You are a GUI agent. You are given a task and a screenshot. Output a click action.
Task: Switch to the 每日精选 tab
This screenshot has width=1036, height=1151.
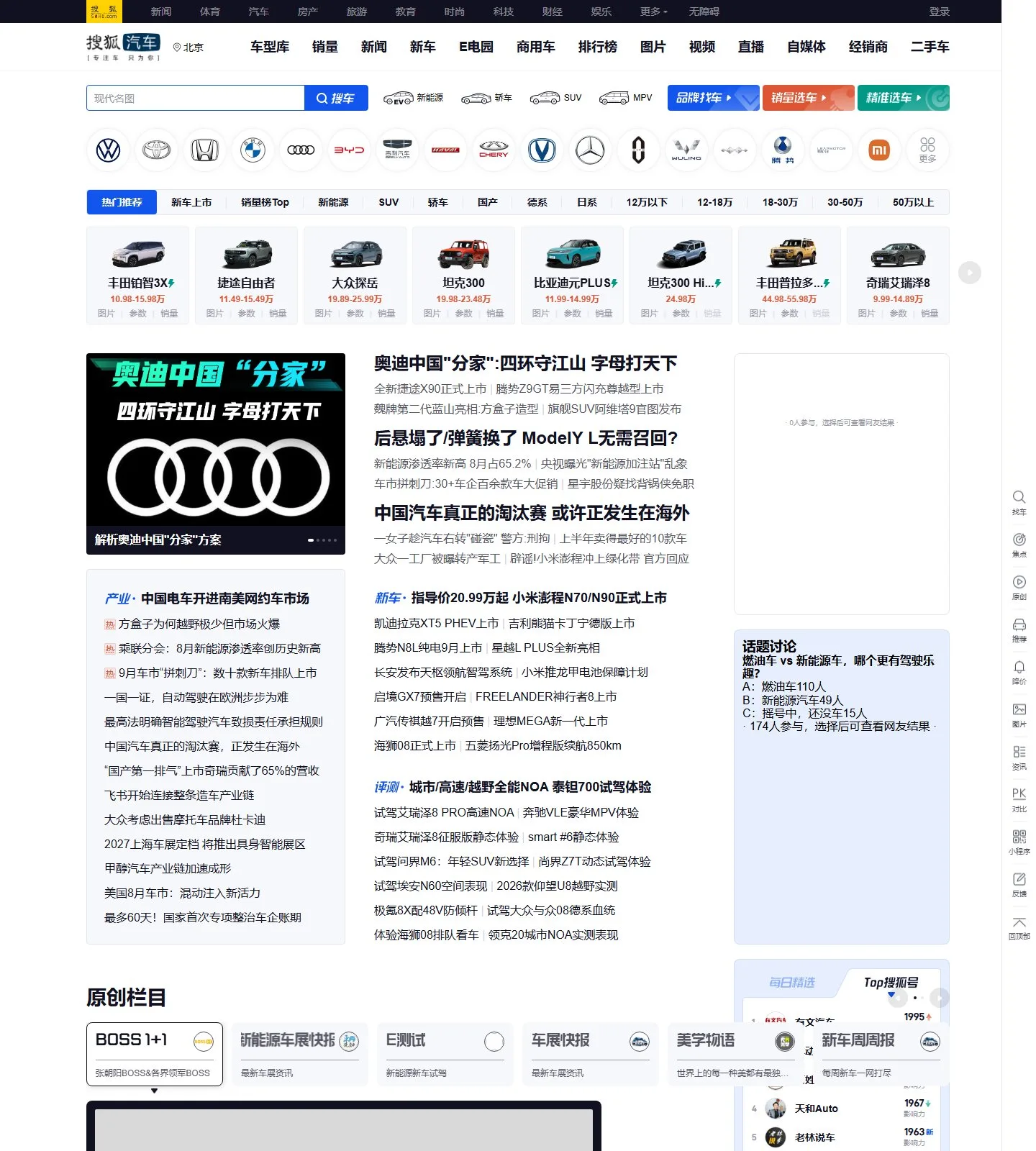point(792,983)
